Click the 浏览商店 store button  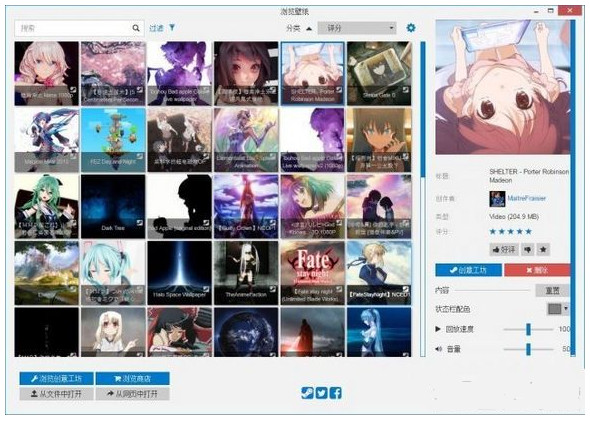tap(132, 378)
